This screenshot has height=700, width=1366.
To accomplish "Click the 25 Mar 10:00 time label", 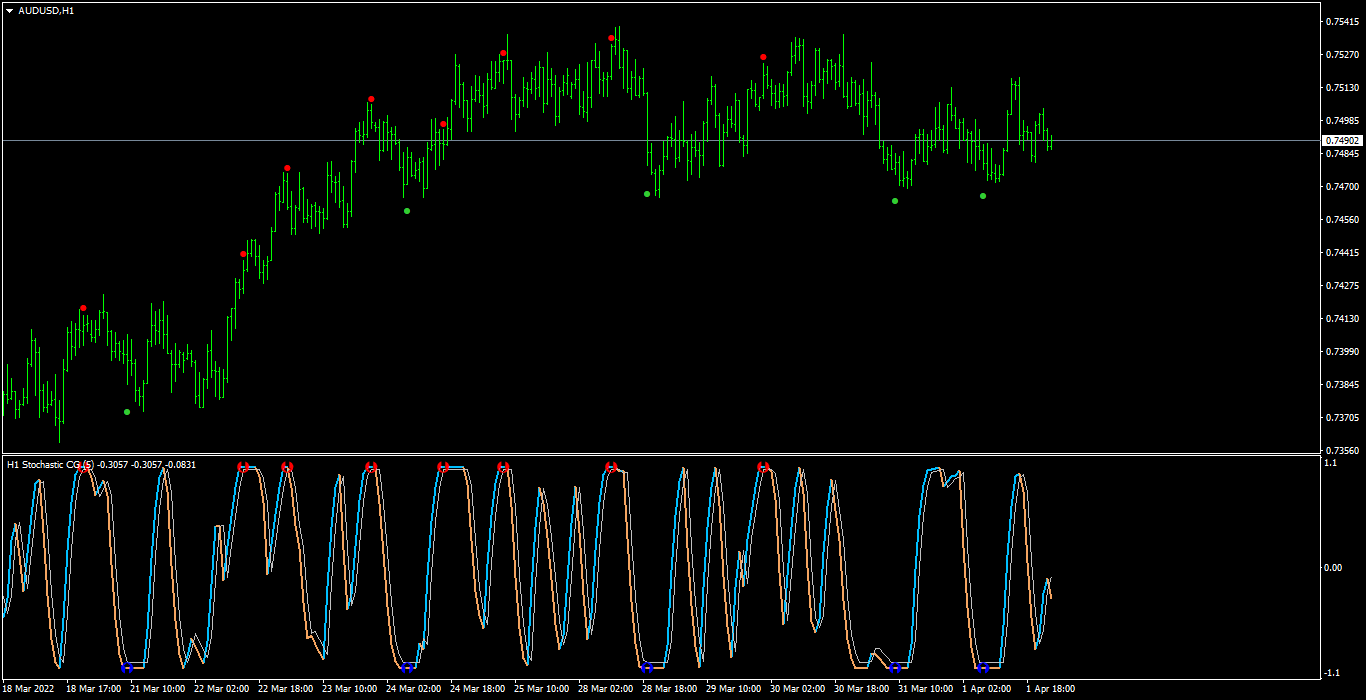I will pos(542,689).
